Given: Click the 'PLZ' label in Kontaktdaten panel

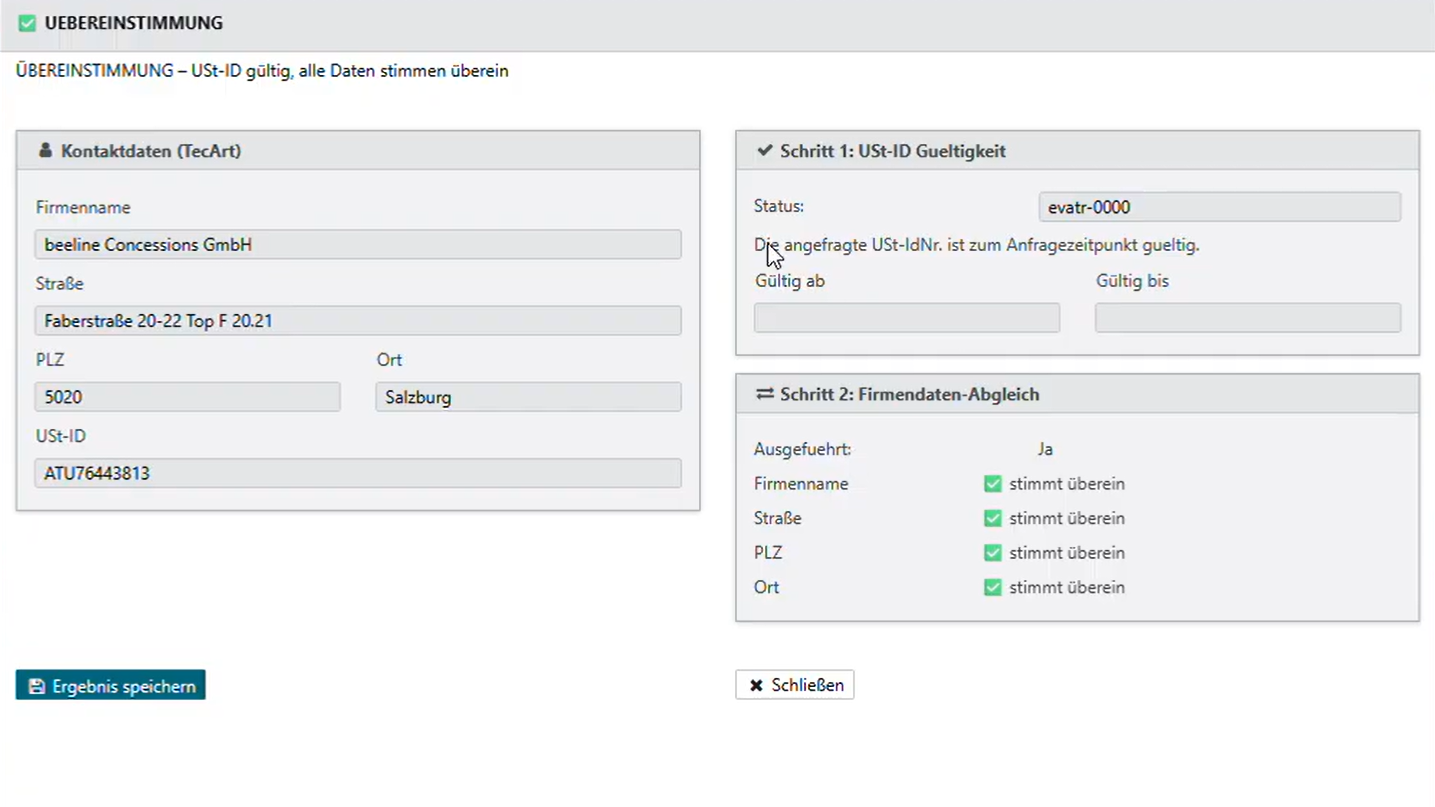Looking at the screenshot, I should pos(50,359).
